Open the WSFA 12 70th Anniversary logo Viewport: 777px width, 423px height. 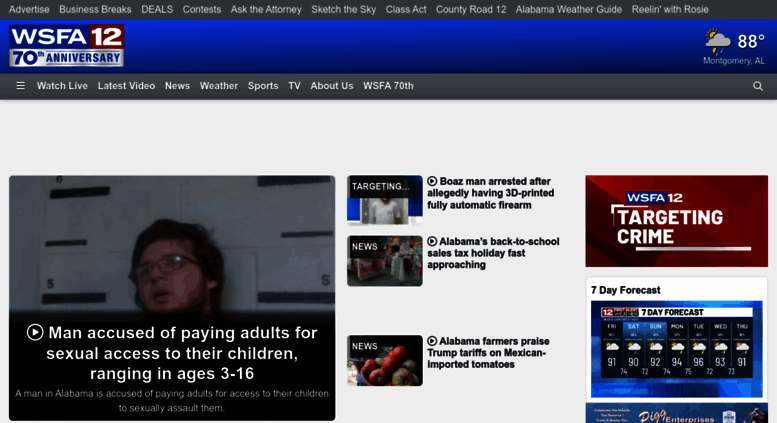click(66, 46)
